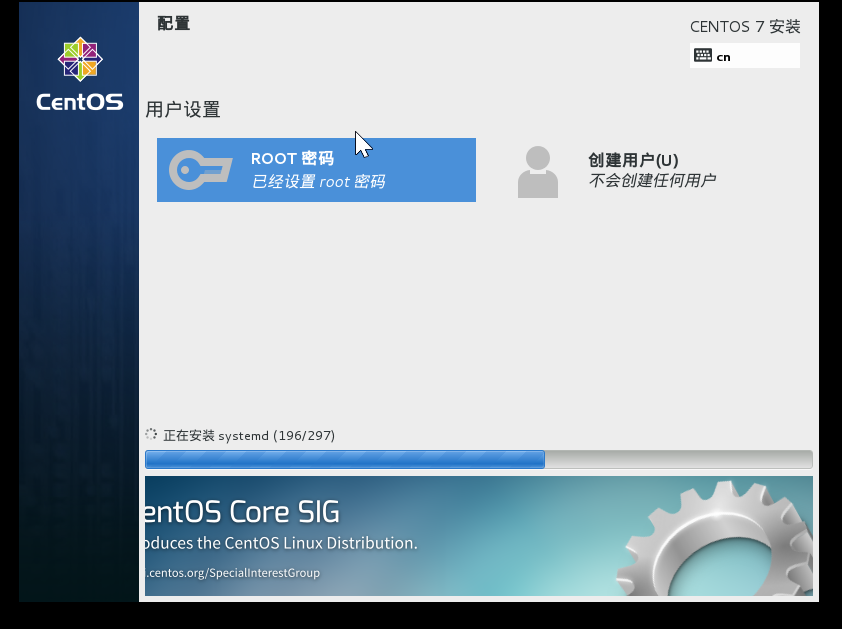
Task: Click the gray user silhouette icon
Action: [x=538, y=172]
